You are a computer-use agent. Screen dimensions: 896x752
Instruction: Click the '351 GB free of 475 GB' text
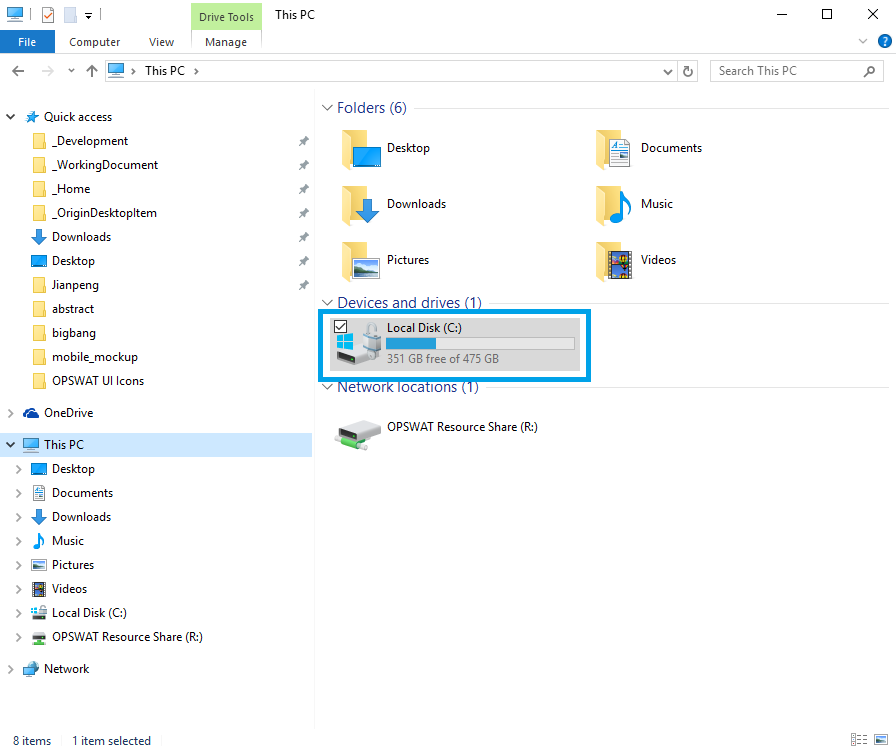pos(443,359)
